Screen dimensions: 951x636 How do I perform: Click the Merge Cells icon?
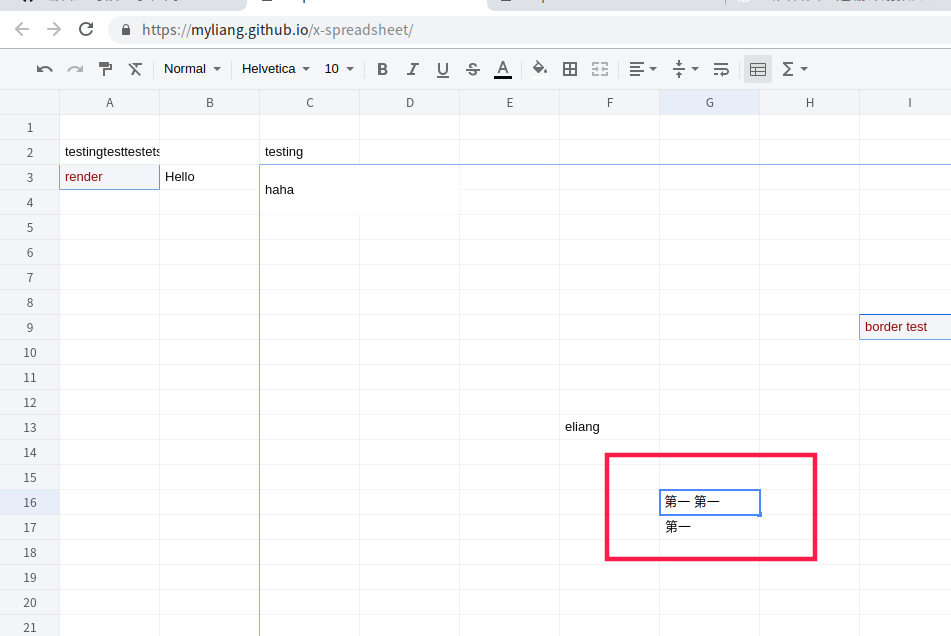(599, 69)
